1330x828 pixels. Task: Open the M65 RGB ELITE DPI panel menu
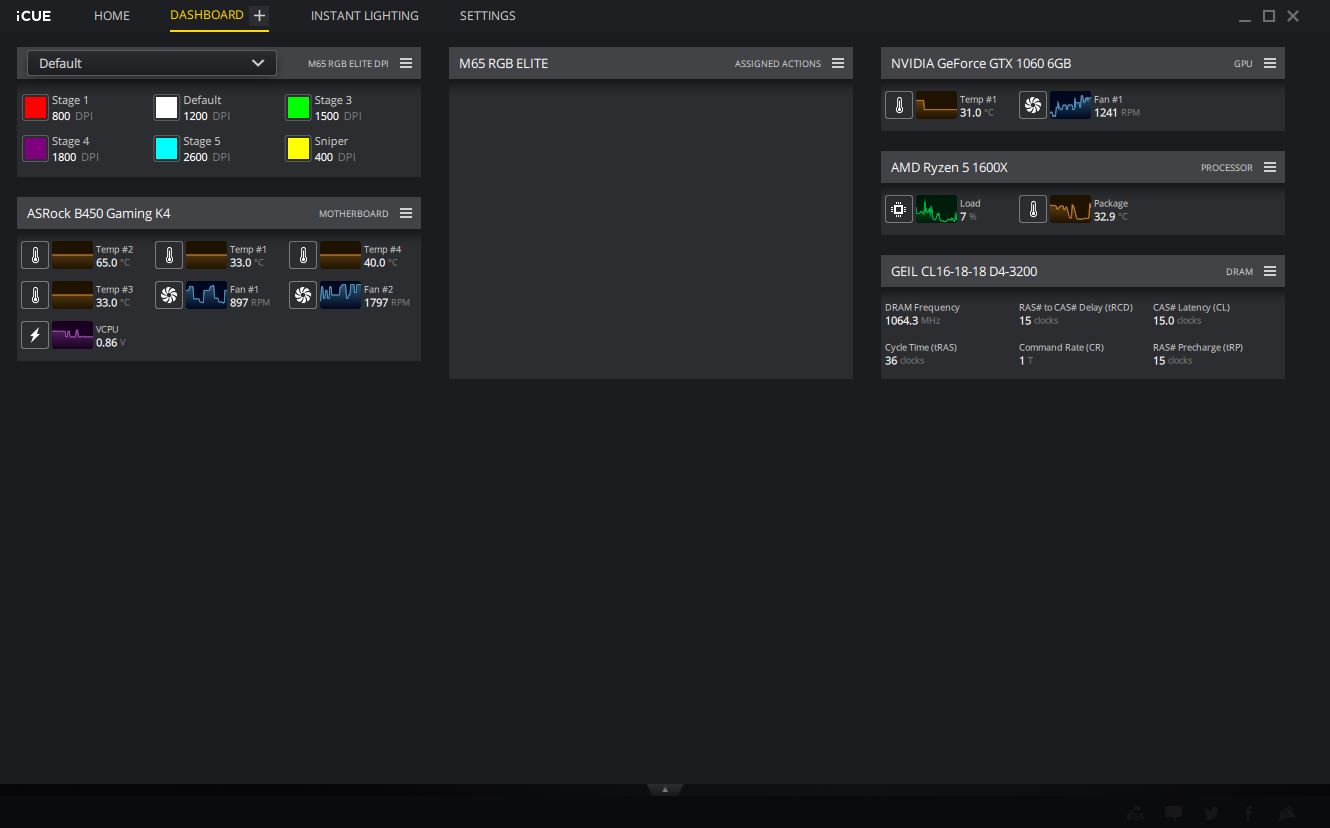406,63
